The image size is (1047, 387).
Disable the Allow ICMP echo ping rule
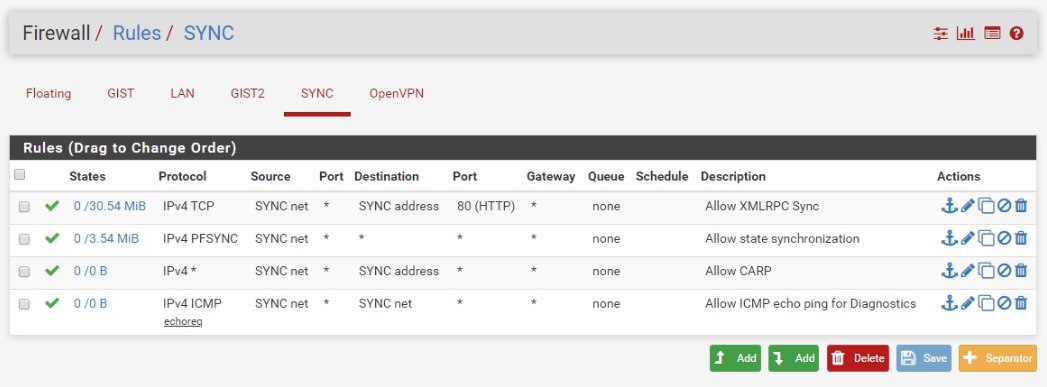[1004, 304]
